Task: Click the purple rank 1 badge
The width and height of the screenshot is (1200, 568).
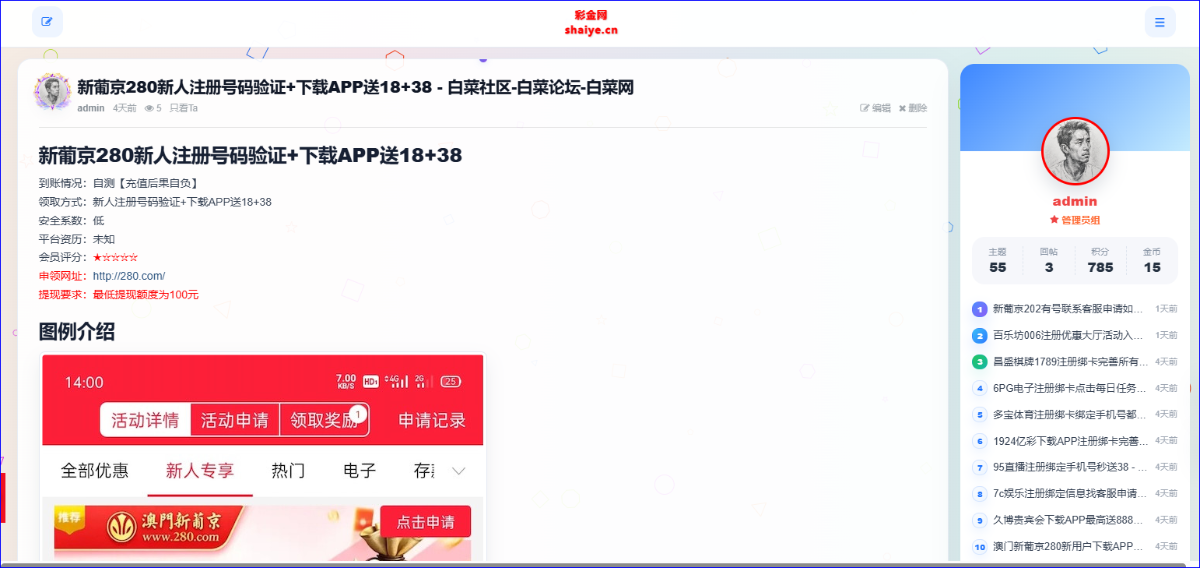Action: pos(980,309)
